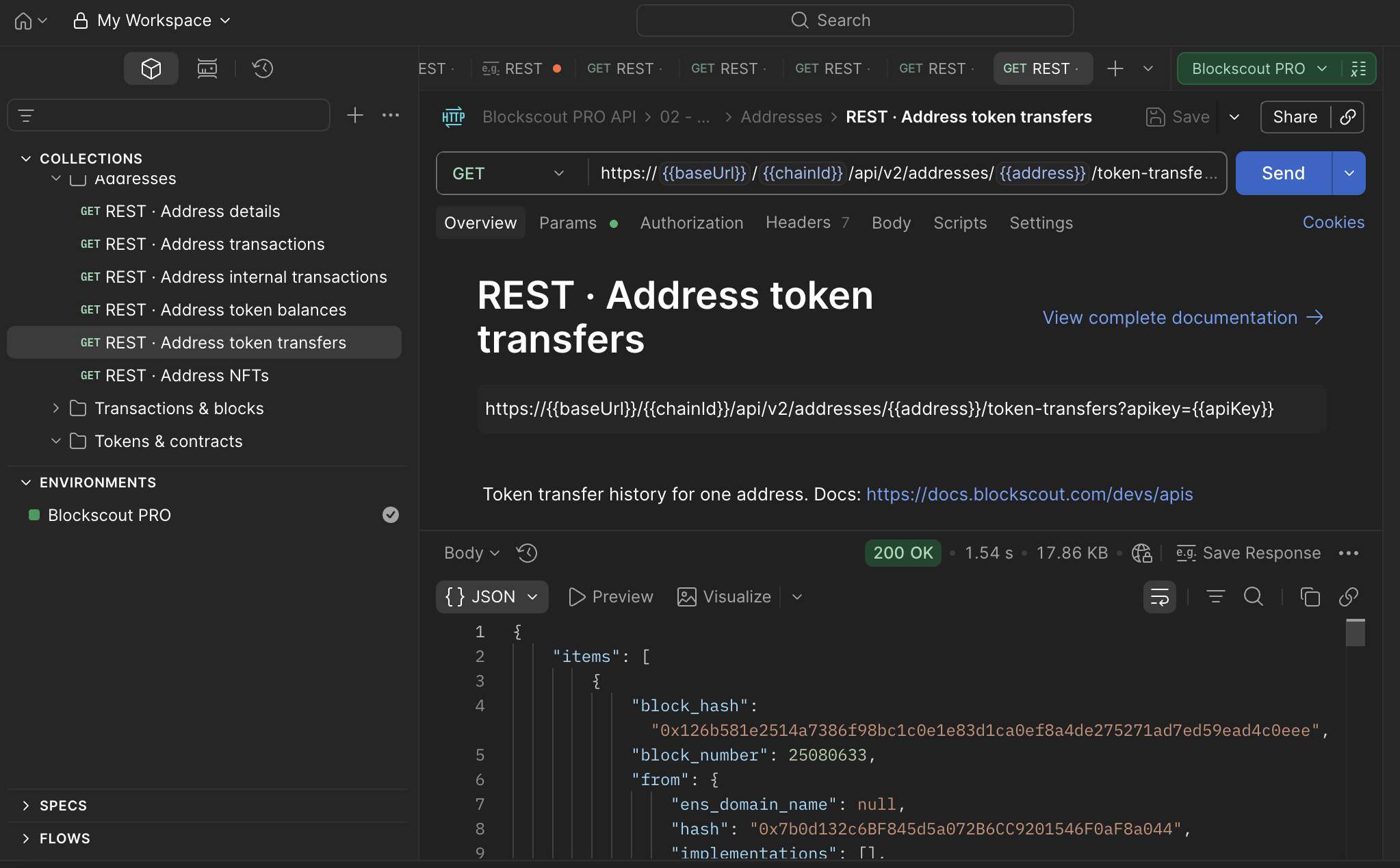Copy request link via chain icon
This screenshot has width=1400, height=868.
(x=1348, y=117)
